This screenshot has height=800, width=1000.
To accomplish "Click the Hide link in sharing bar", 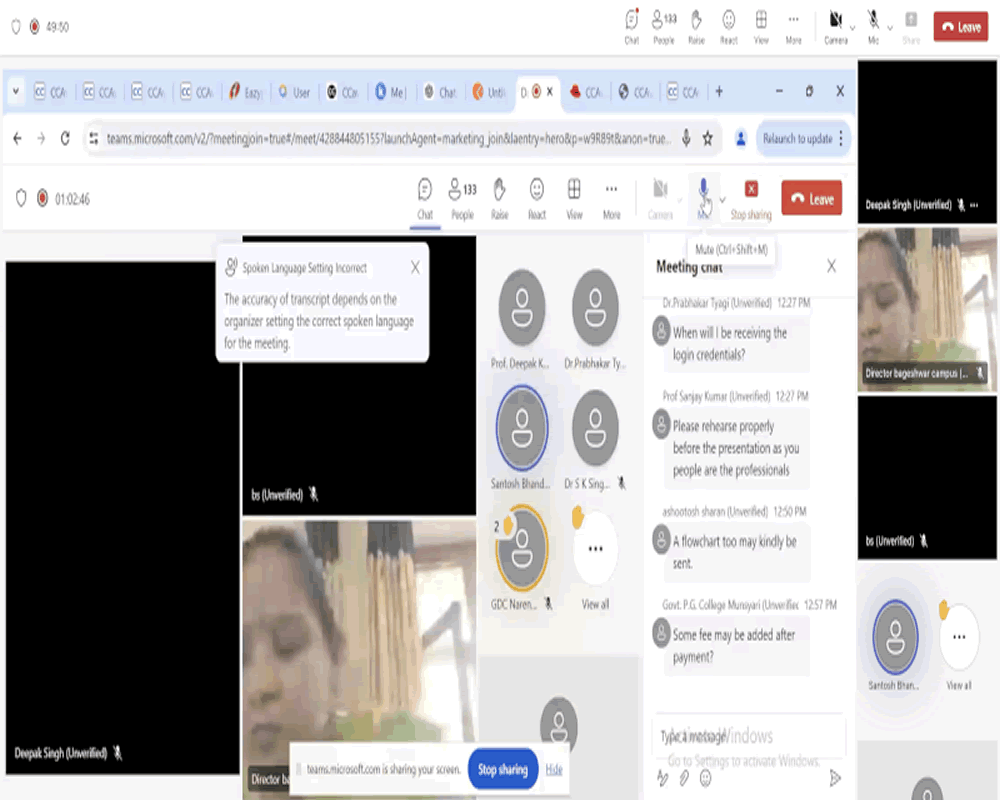I will click(x=554, y=769).
